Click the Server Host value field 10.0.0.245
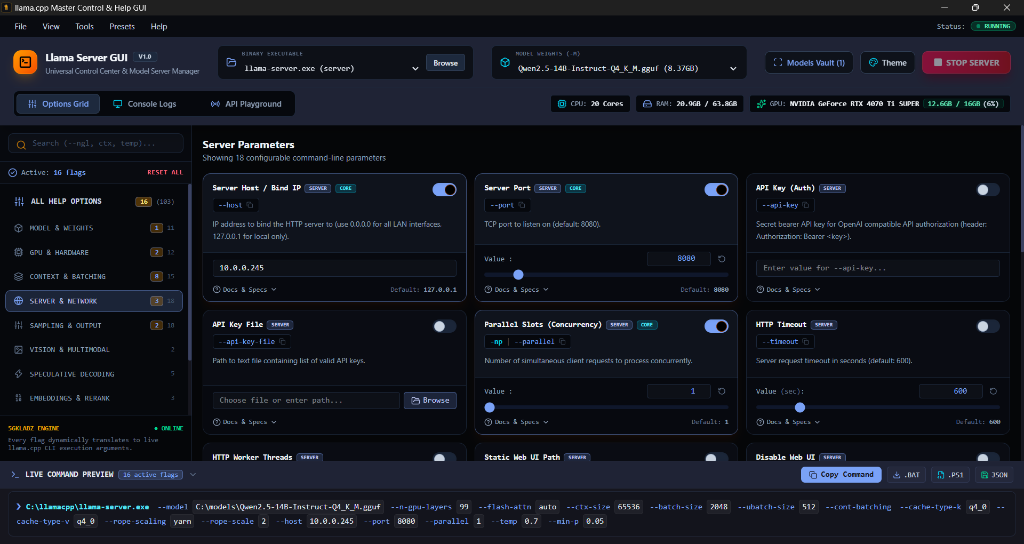The height and width of the screenshot is (544, 1024). pyautogui.click(x=334, y=268)
